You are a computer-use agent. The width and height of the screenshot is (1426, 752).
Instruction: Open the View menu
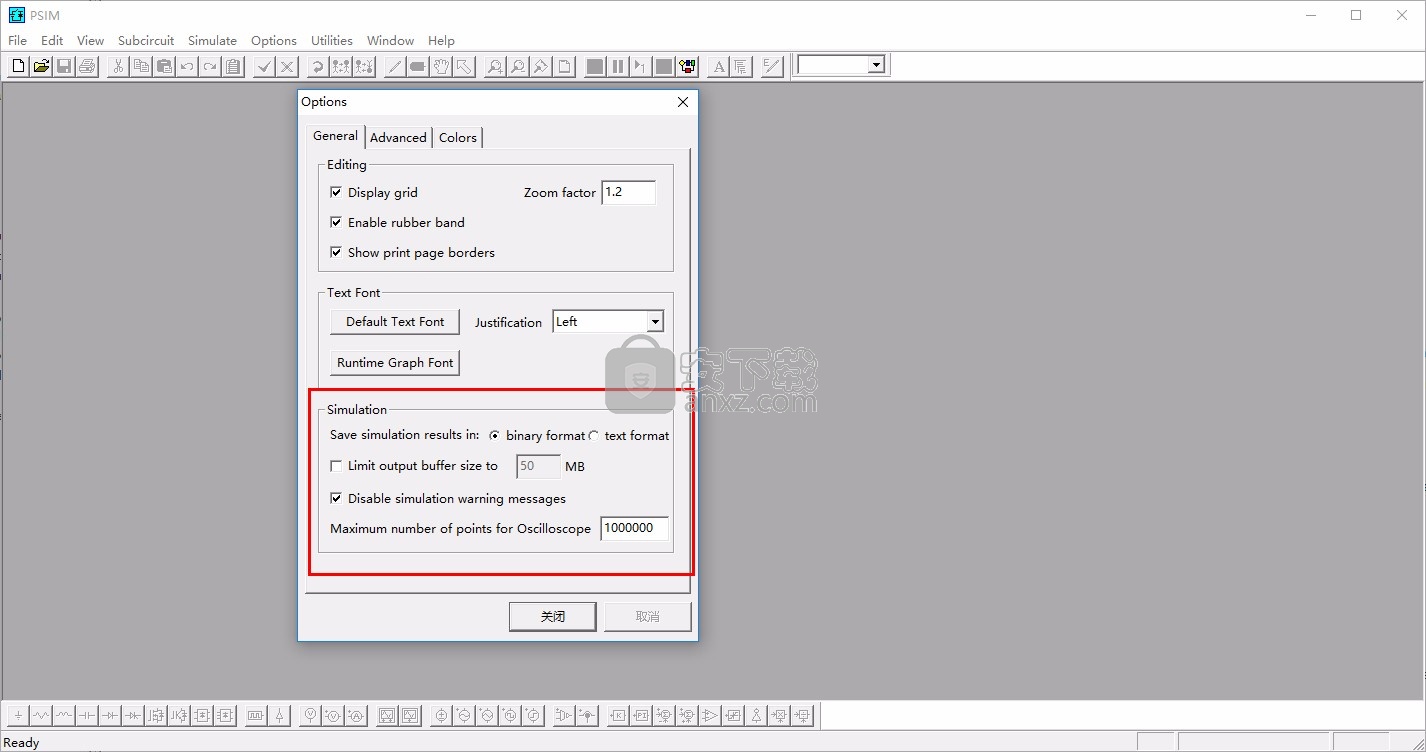tap(90, 40)
